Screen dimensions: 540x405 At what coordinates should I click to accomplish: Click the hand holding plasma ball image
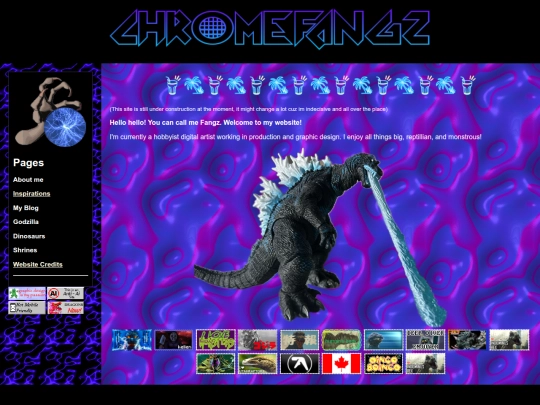click(x=50, y=112)
